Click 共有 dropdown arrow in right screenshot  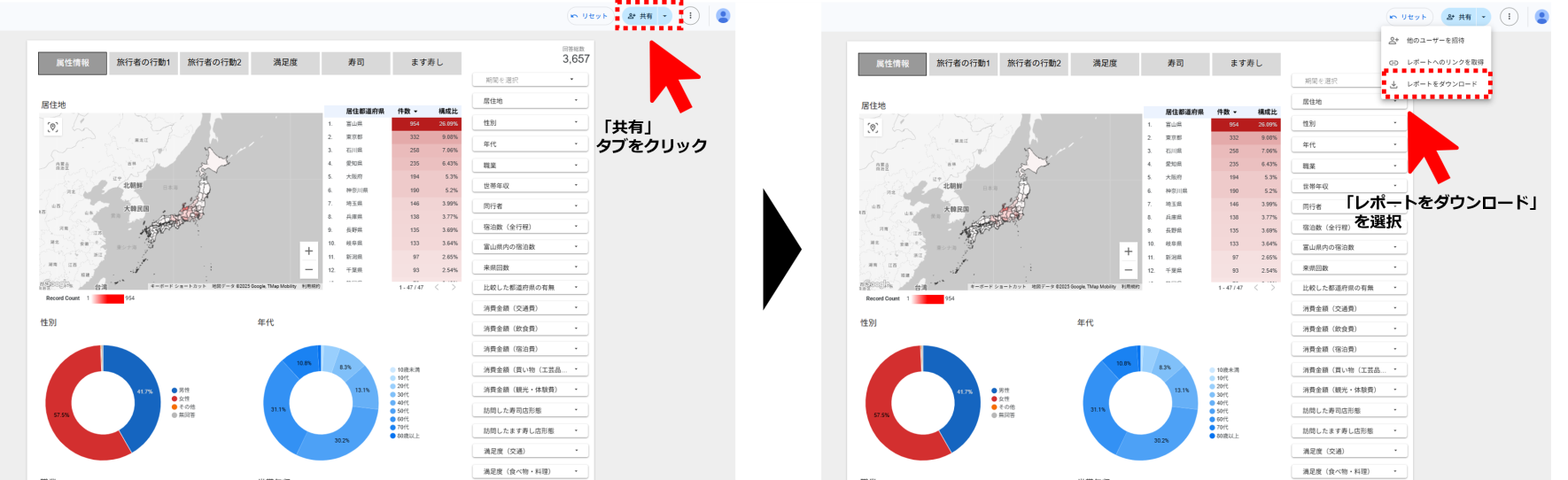click(x=1483, y=17)
